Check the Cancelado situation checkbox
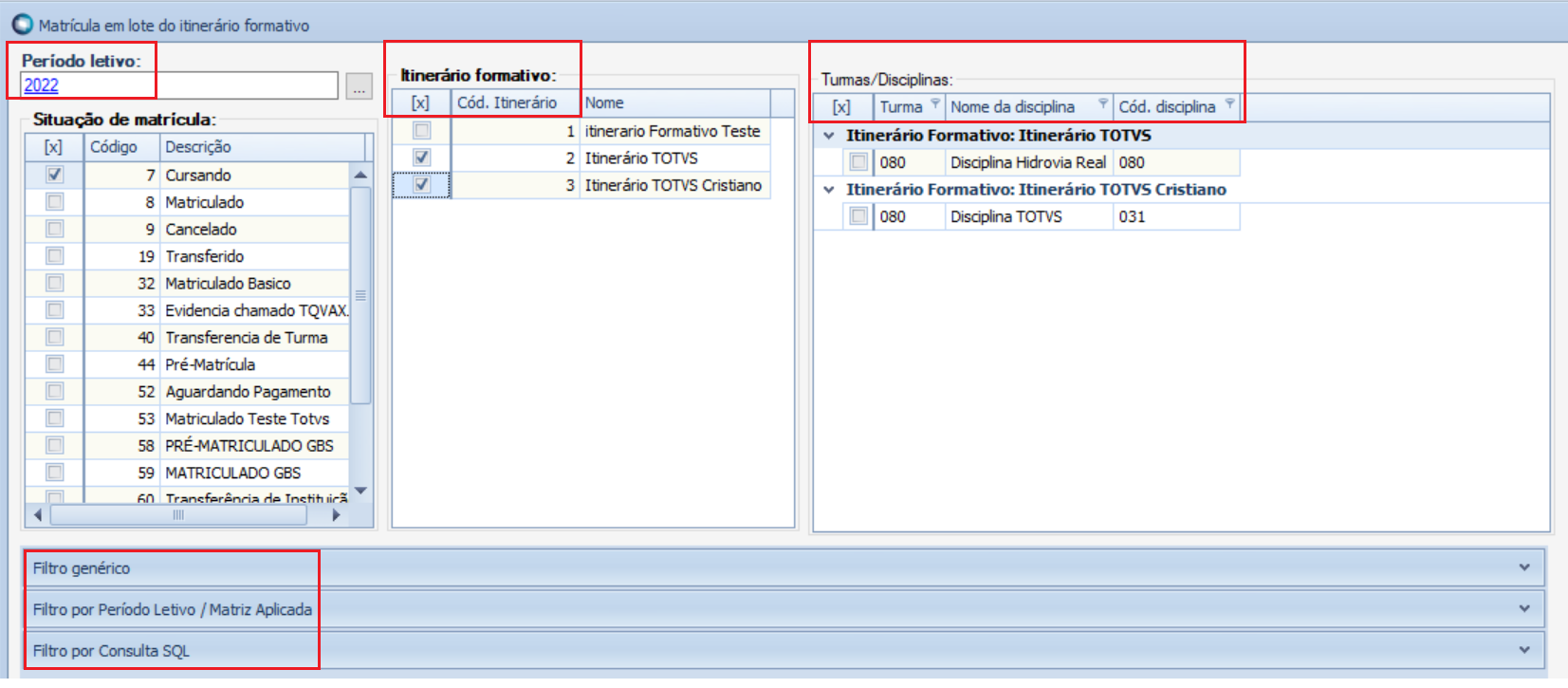The height and width of the screenshot is (688, 1568). point(55,229)
